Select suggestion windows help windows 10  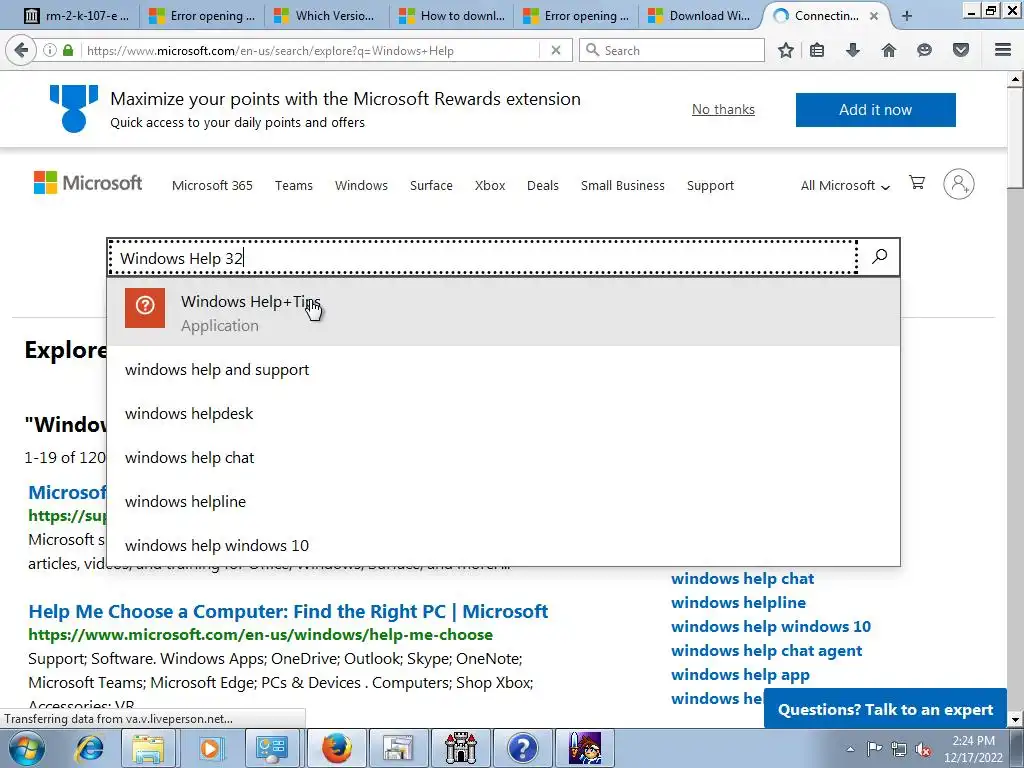pyautogui.click(x=504, y=545)
